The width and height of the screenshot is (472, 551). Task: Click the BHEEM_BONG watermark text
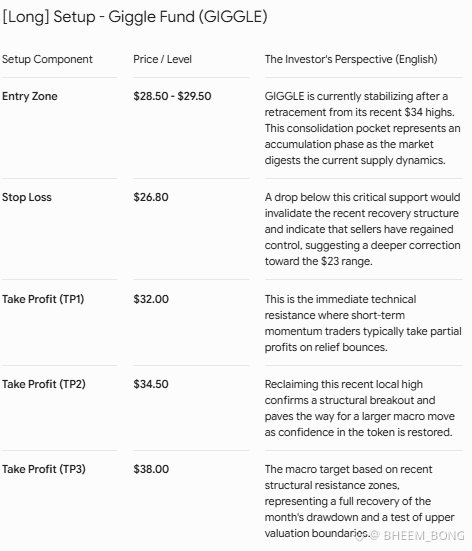pos(424,536)
